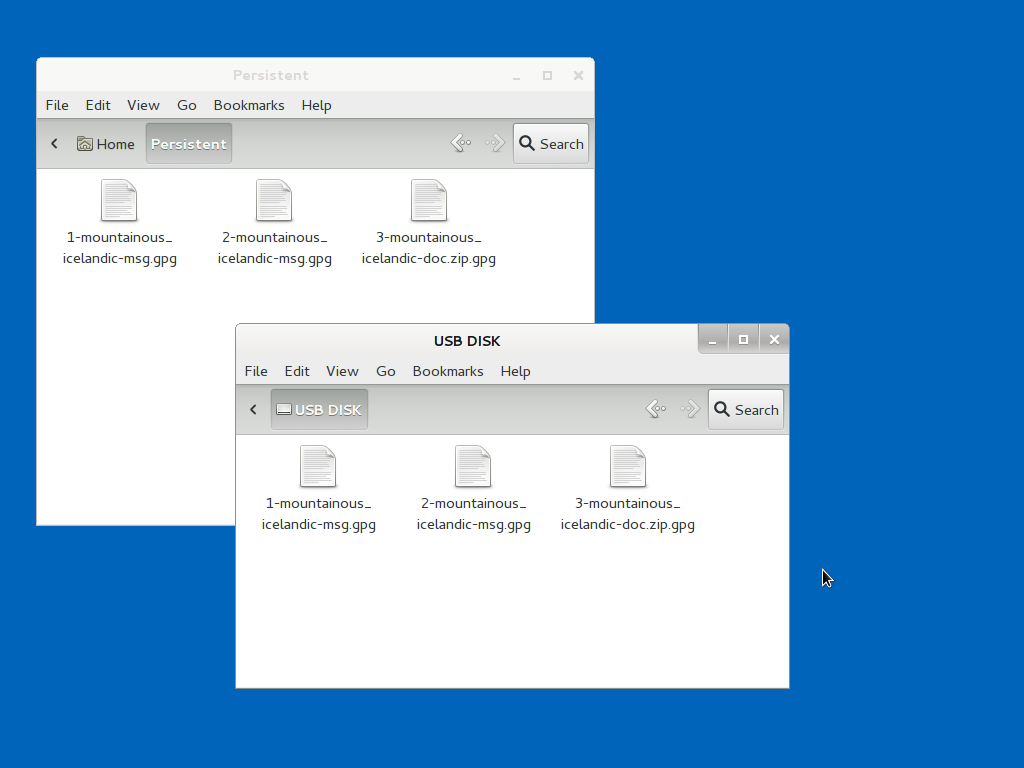
Task: Select 3-mountainous_icelandic-doc.zip.gpg in Persistent folder
Action: (429, 202)
